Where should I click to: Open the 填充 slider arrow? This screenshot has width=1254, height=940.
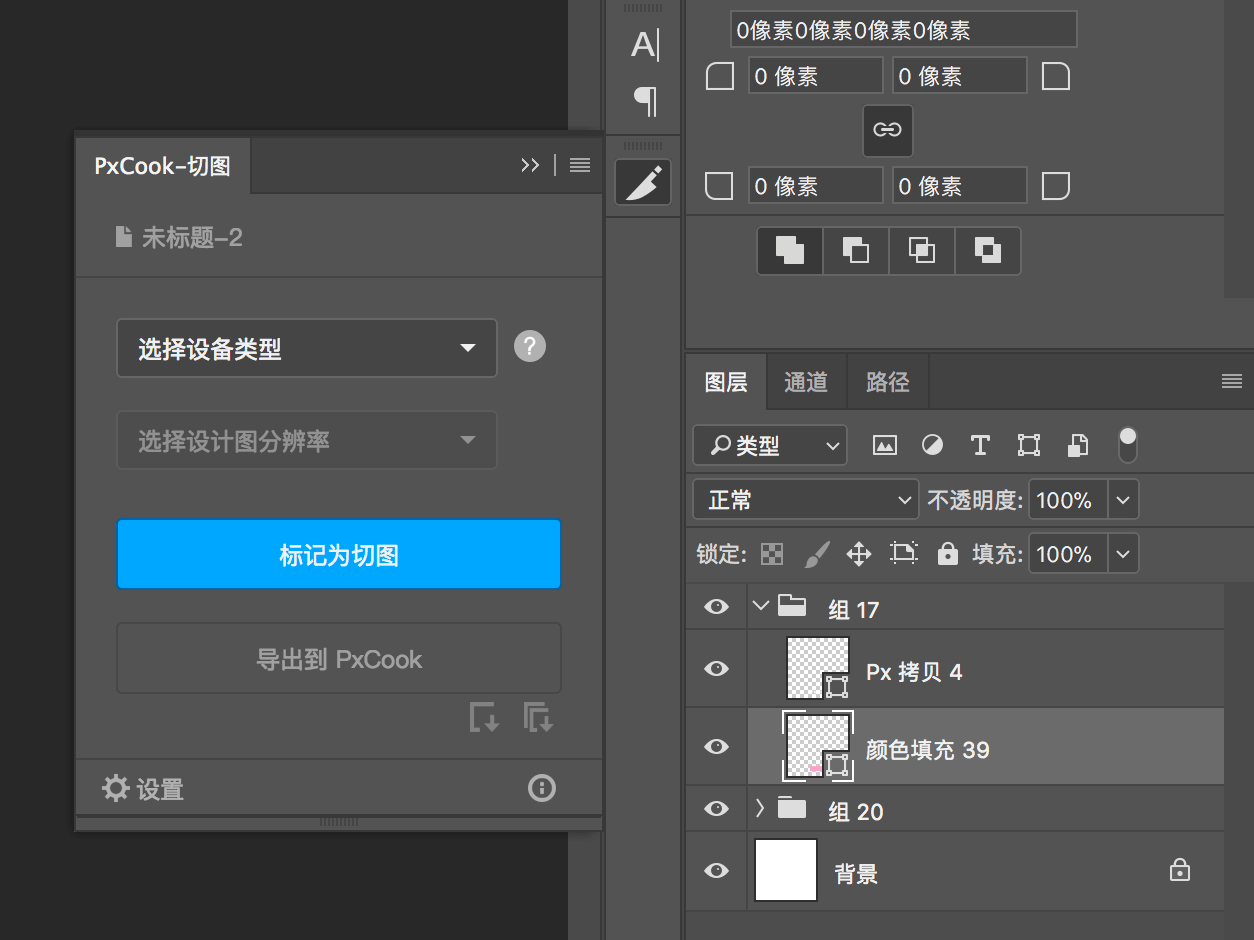pyautogui.click(x=1123, y=554)
